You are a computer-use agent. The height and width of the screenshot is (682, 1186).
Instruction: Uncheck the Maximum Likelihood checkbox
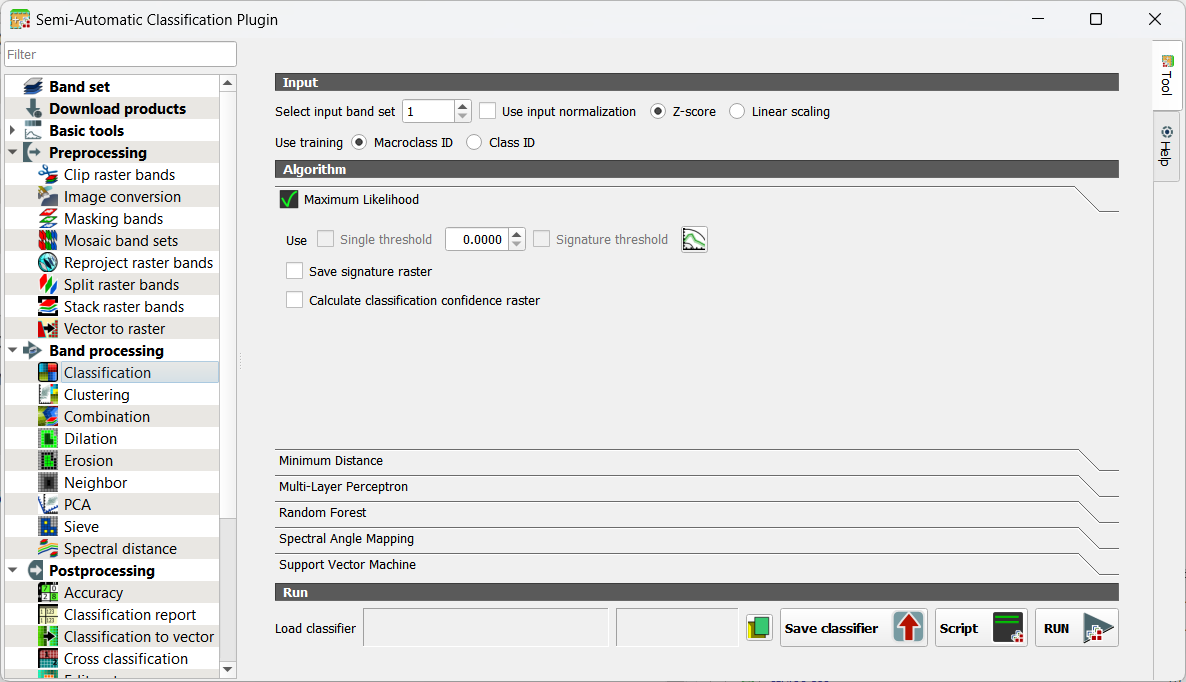click(x=289, y=199)
